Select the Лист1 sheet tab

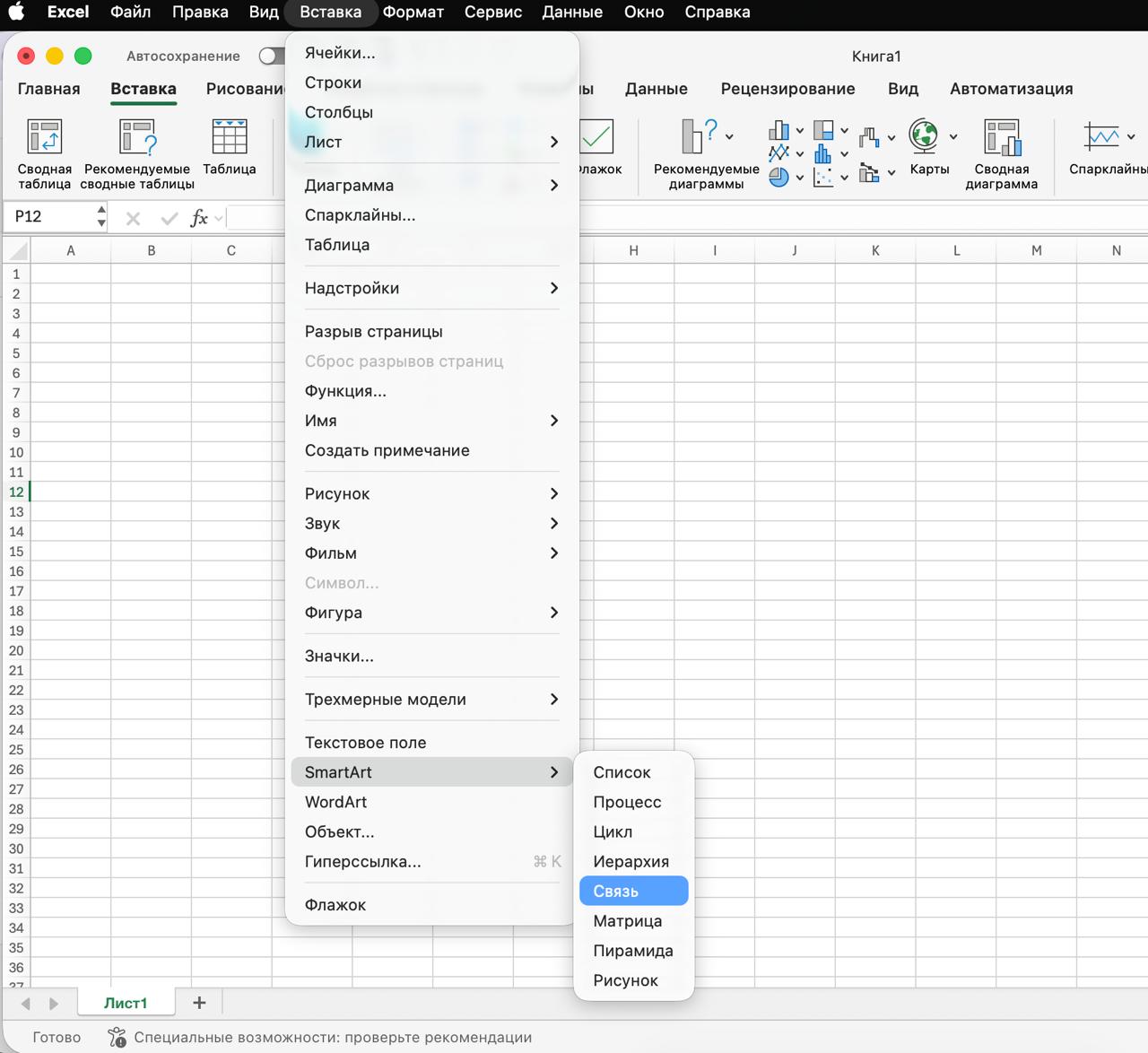(126, 1003)
